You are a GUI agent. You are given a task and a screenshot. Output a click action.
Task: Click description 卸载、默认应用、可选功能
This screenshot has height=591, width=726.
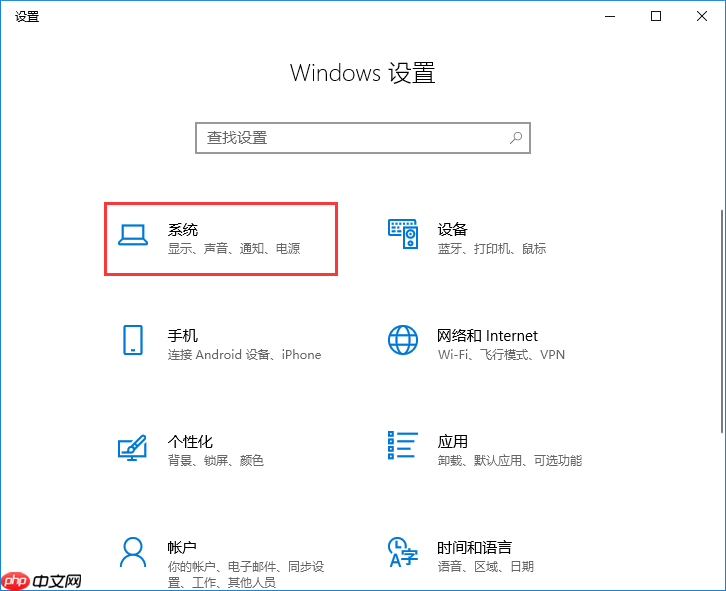point(510,460)
